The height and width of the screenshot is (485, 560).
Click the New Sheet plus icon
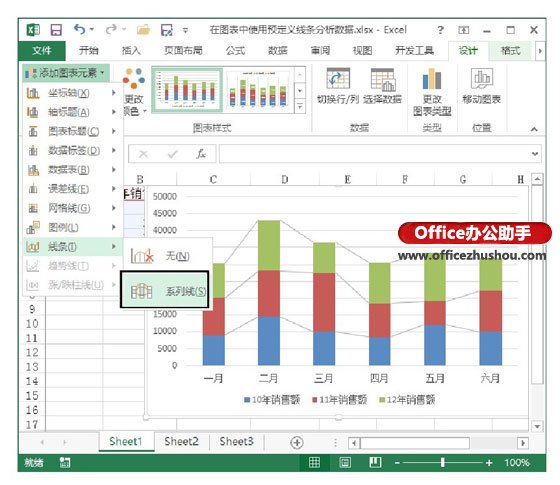pyautogui.click(x=297, y=442)
